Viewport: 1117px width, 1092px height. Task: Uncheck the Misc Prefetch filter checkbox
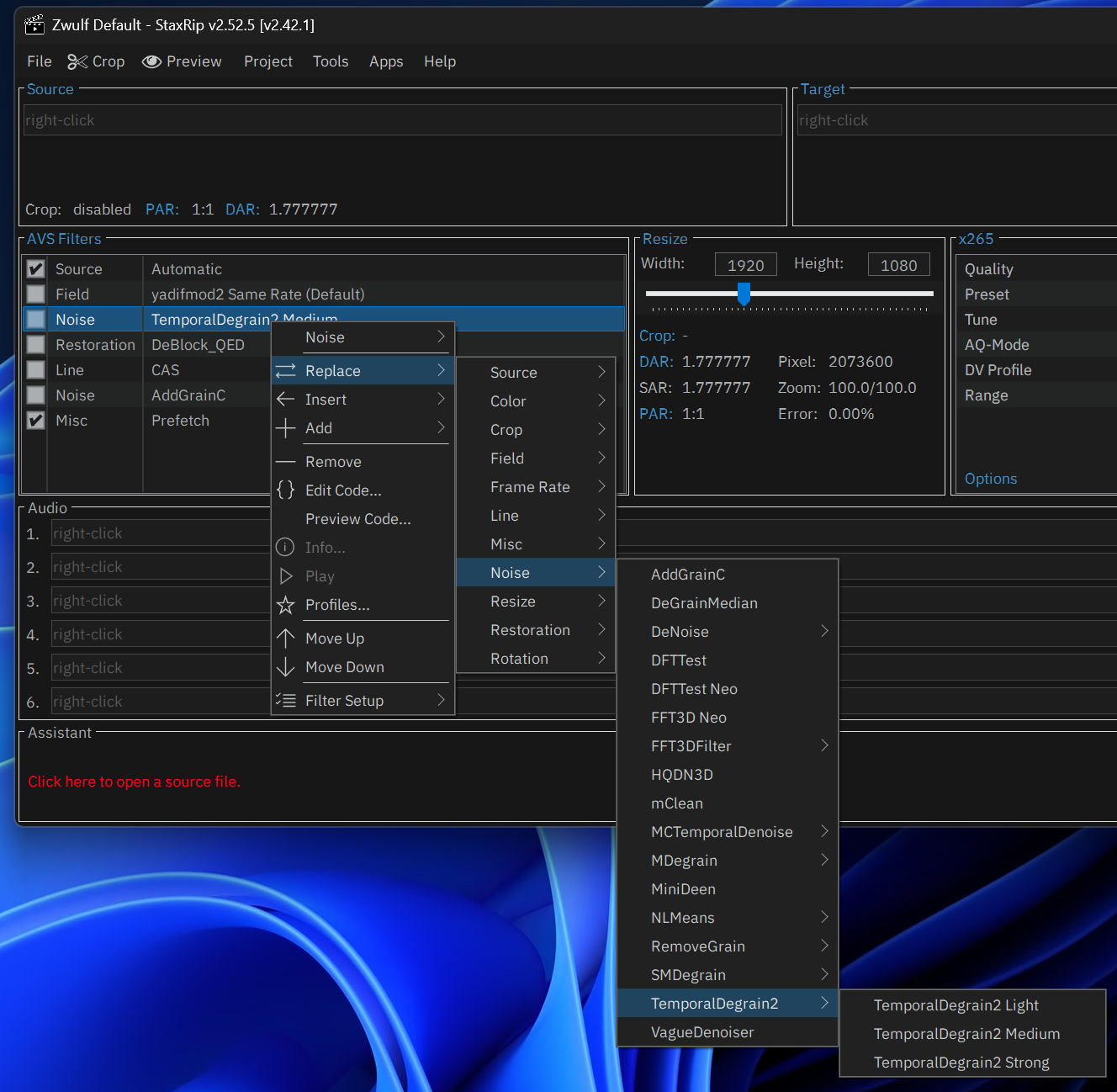(x=35, y=421)
